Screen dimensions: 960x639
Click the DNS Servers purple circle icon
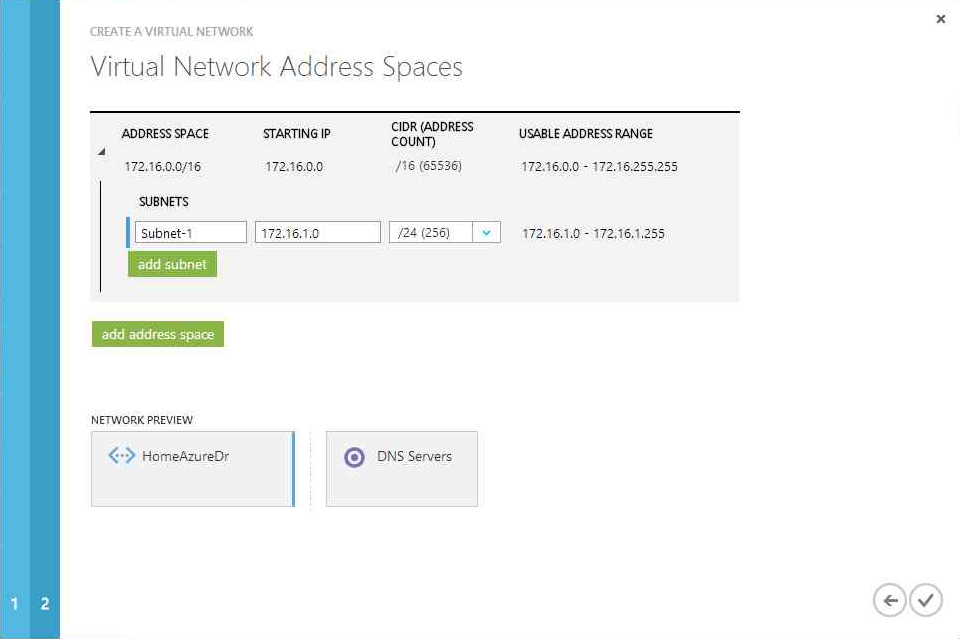pos(354,457)
